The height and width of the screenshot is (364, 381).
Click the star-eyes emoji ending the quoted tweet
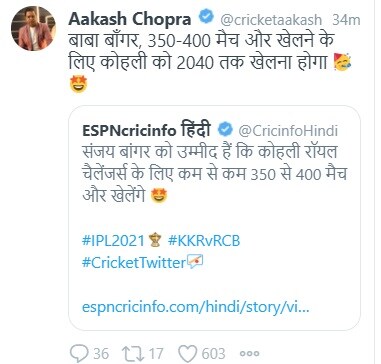point(159,196)
